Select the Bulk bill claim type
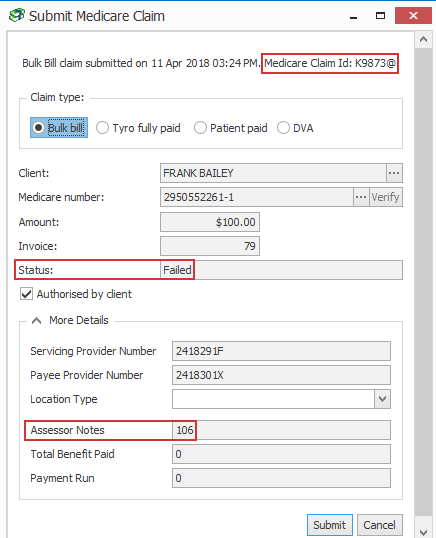 (x=59, y=128)
